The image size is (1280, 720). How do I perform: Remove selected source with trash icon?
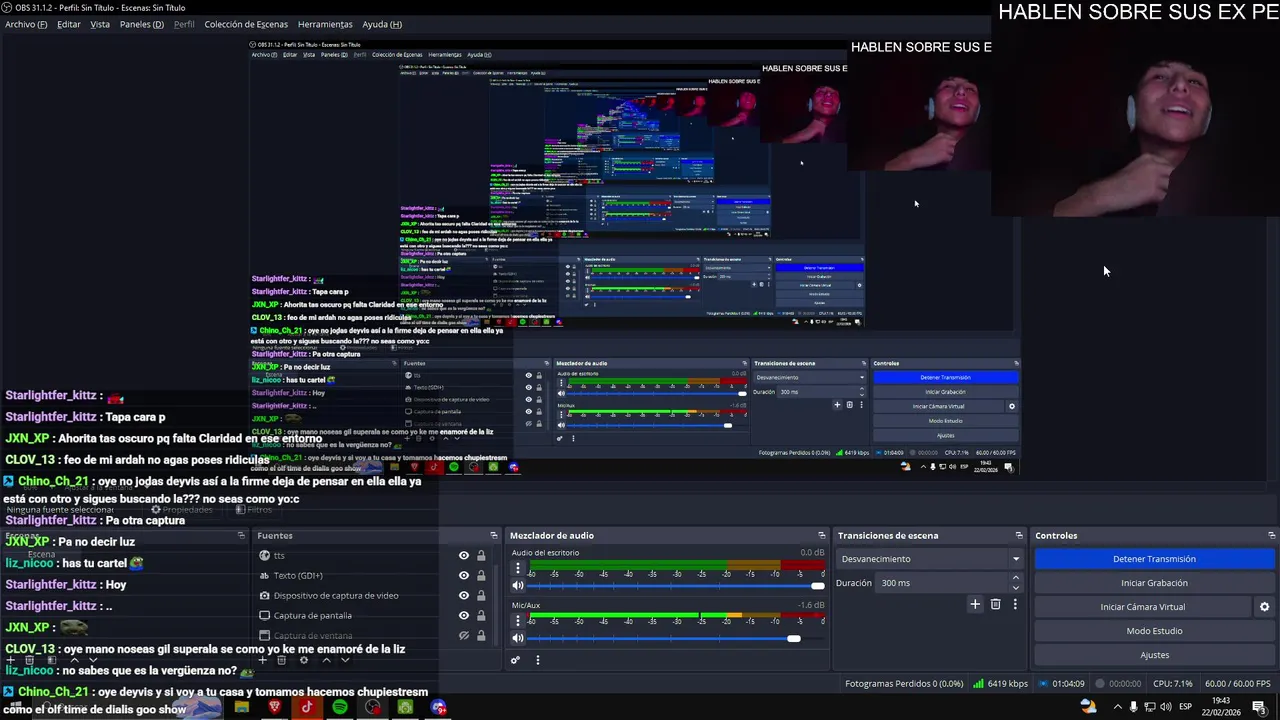coord(282,660)
